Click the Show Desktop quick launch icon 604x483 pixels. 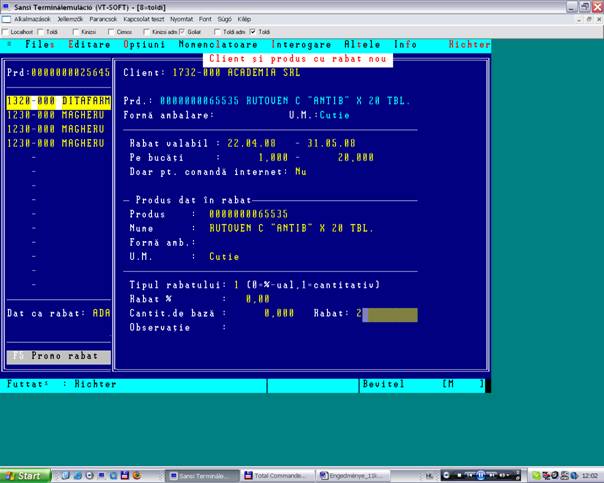[65, 475]
